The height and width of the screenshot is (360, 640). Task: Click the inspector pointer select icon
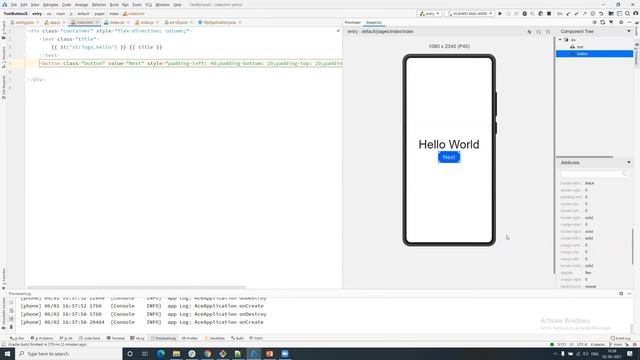click(529, 31)
